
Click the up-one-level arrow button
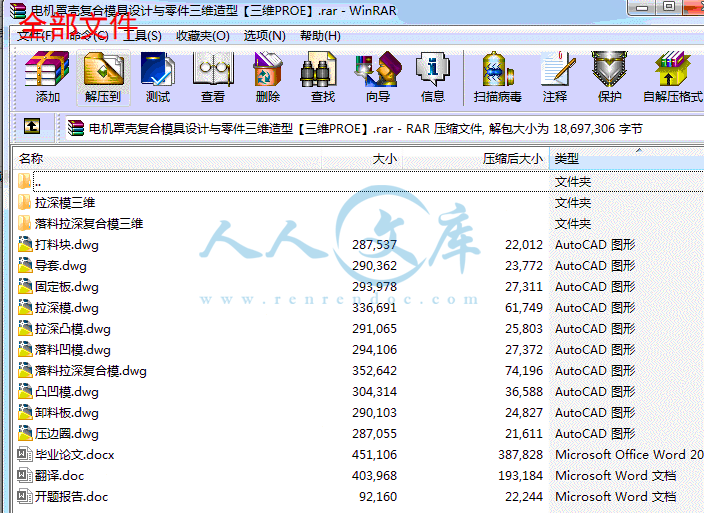[x=32, y=127]
